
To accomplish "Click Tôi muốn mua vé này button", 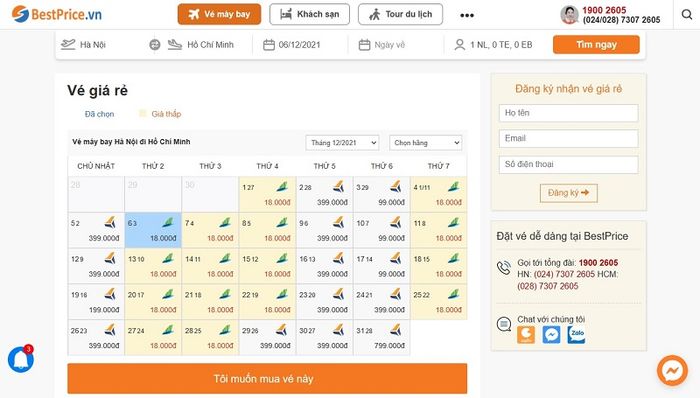I will [x=267, y=379].
